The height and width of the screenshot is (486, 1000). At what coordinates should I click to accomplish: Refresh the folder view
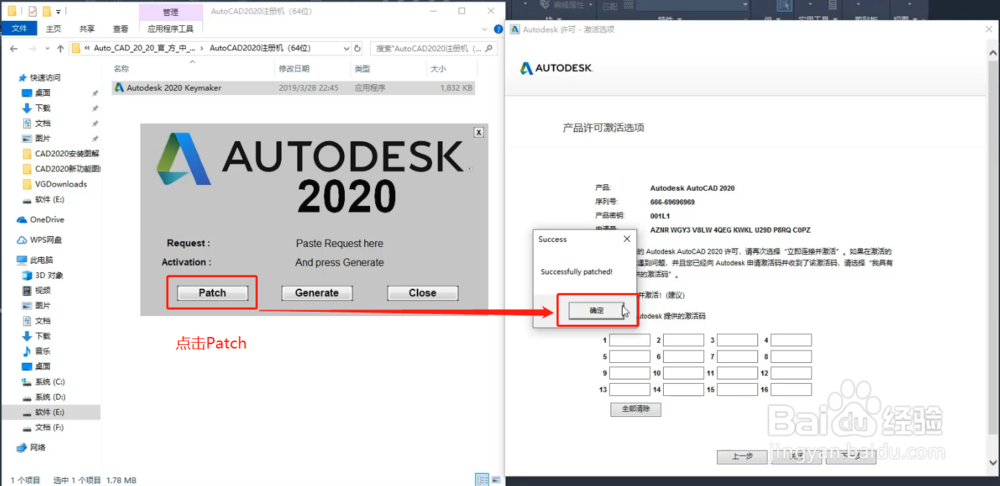[x=358, y=48]
